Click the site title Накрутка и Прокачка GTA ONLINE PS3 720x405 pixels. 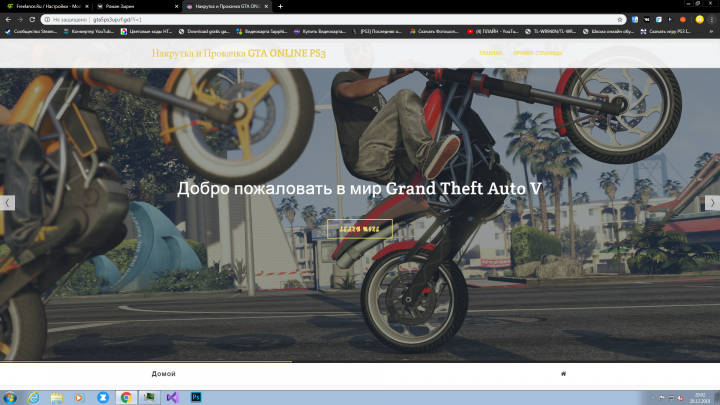tap(238, 53)
